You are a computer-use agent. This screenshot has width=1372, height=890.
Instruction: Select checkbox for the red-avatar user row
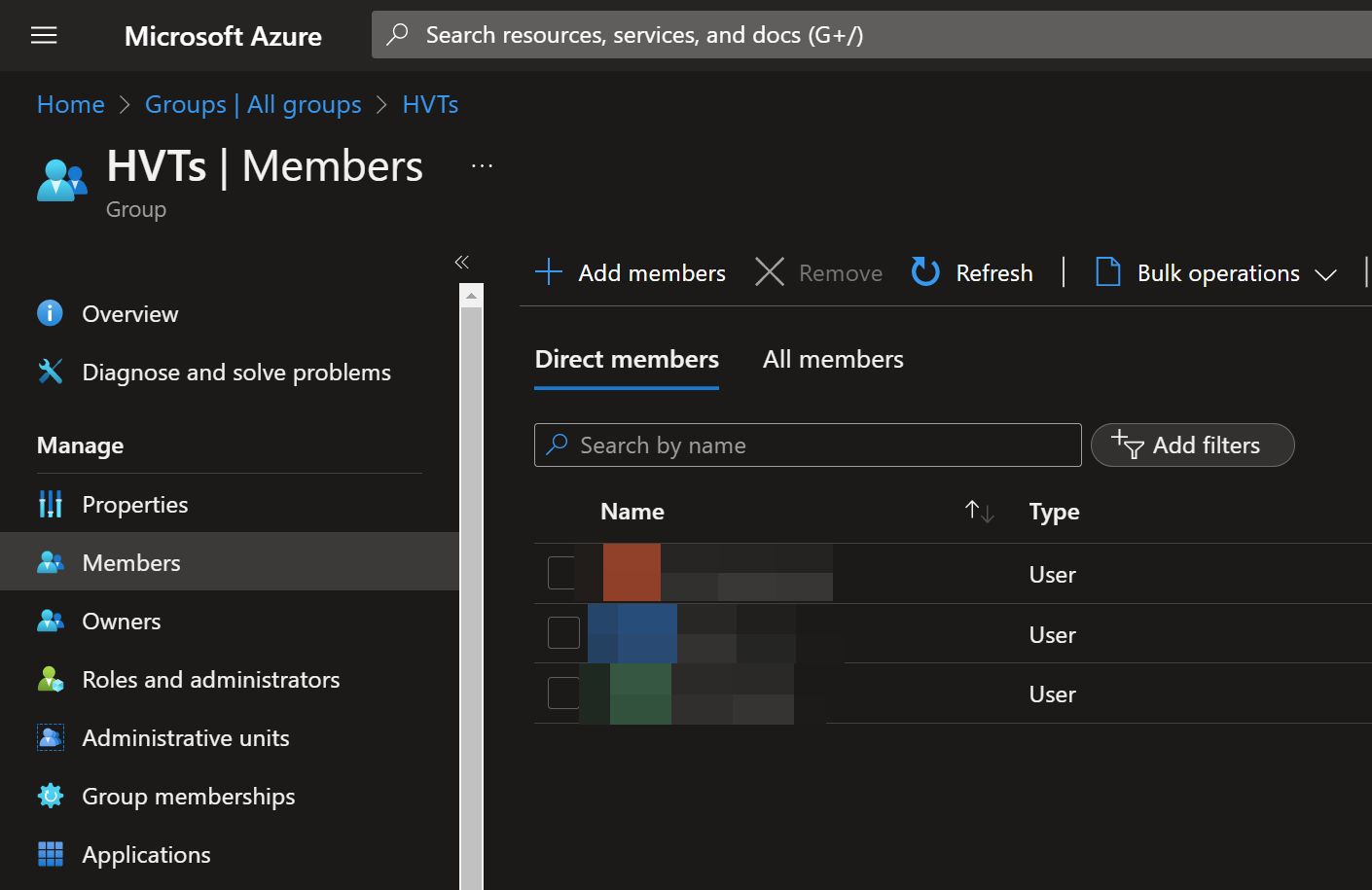562,573
